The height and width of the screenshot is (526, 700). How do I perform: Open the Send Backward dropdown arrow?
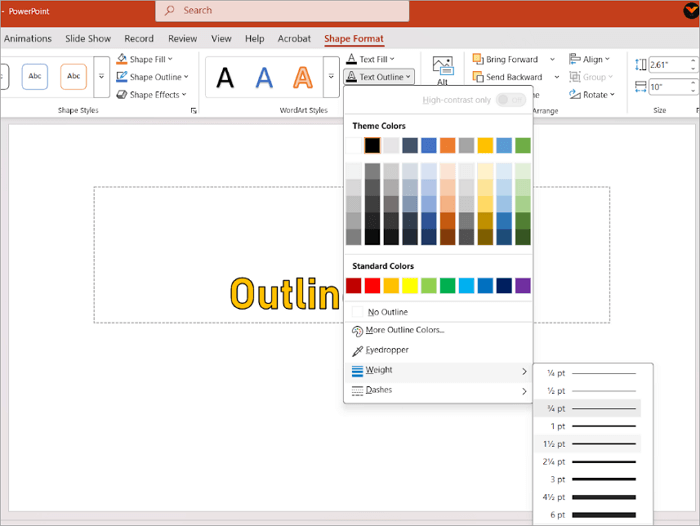[557, 77]
